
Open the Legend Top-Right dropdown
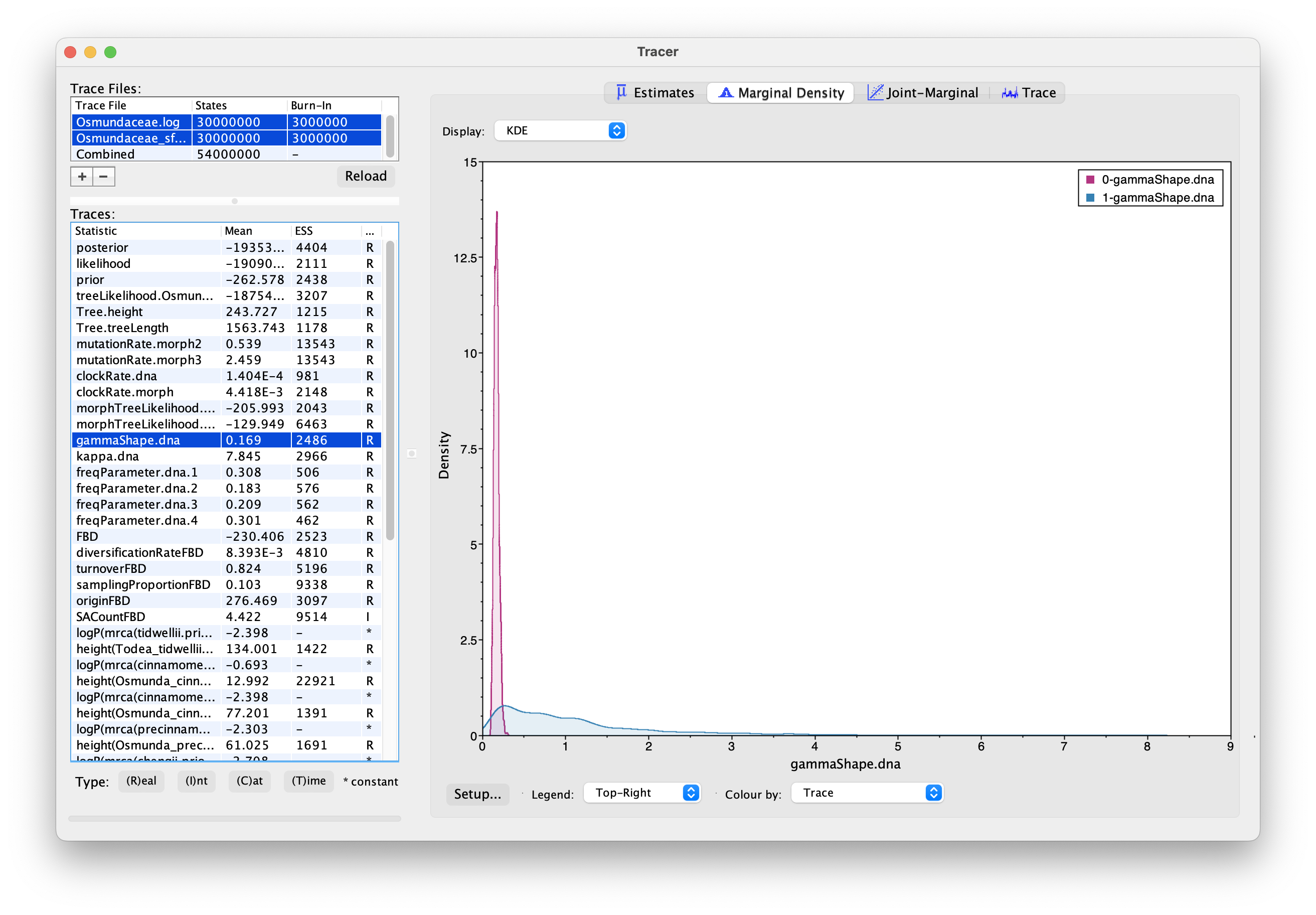tap(642, 793)
